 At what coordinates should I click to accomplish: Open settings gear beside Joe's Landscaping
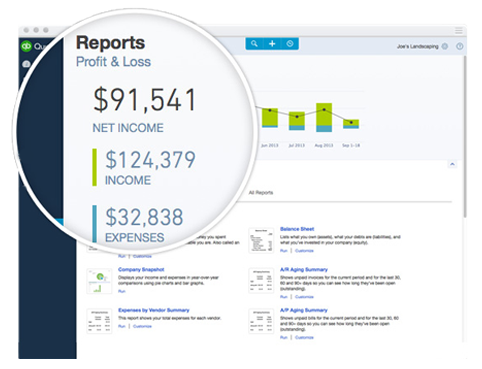[445, 46]
